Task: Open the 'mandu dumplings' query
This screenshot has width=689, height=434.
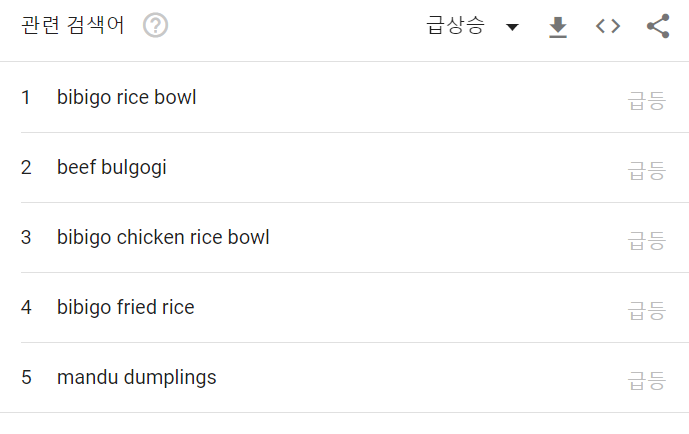Action: pyautogui.click(x=137, y=378)
